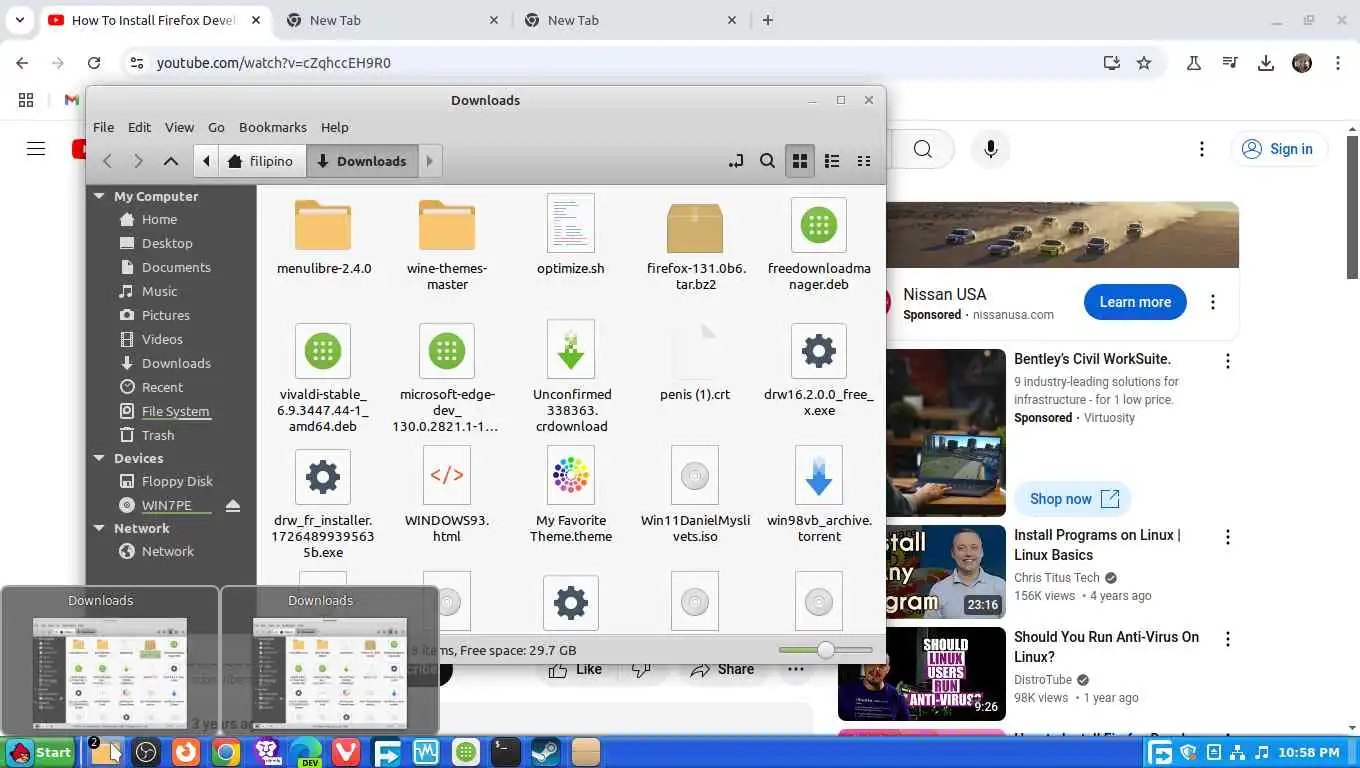Screen dimensions: 1360x768
Task: Click the YouTube search magnifier button
Action: 922,149
